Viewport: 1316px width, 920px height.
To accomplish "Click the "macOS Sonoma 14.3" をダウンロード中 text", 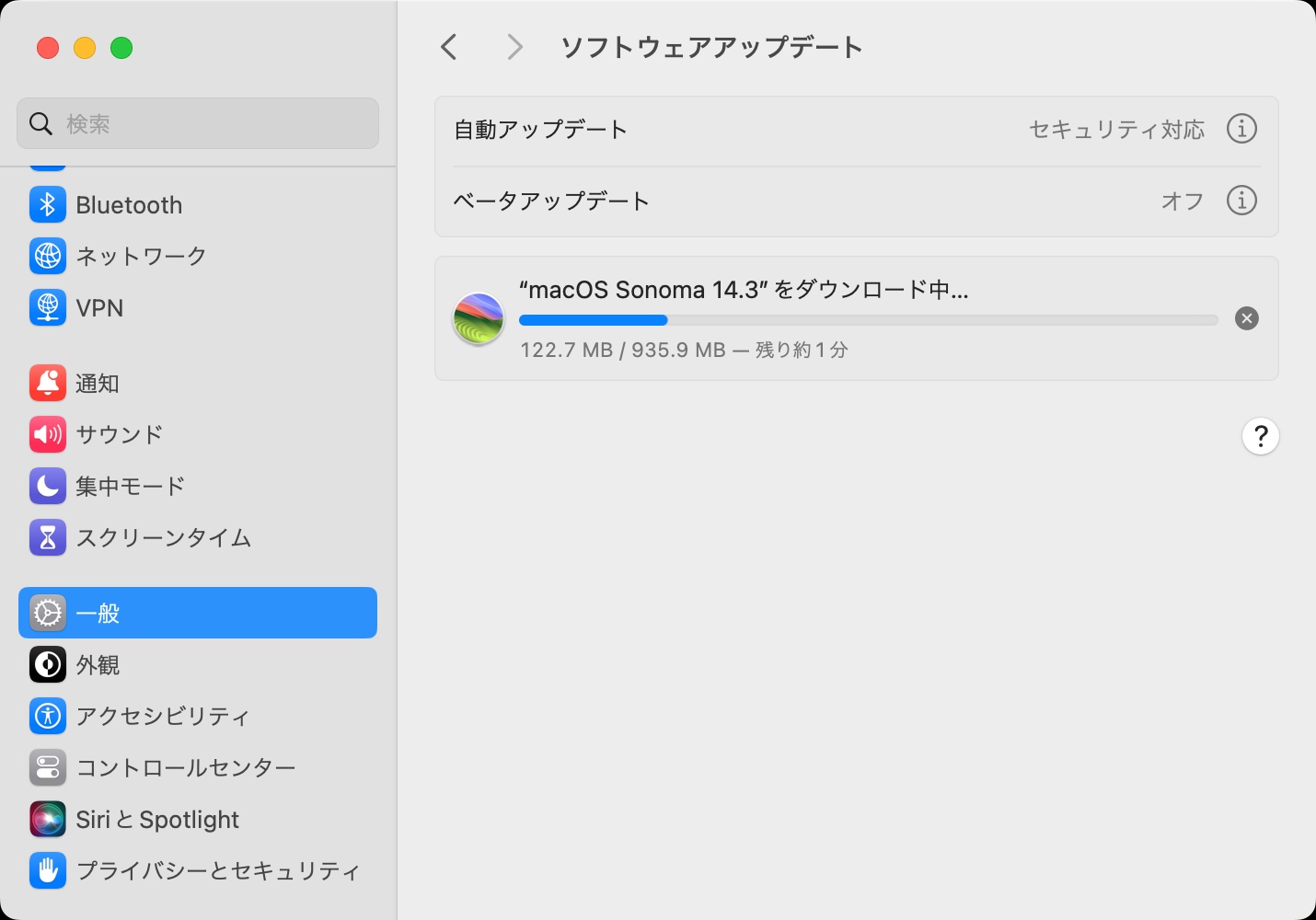I will point(744,290).
